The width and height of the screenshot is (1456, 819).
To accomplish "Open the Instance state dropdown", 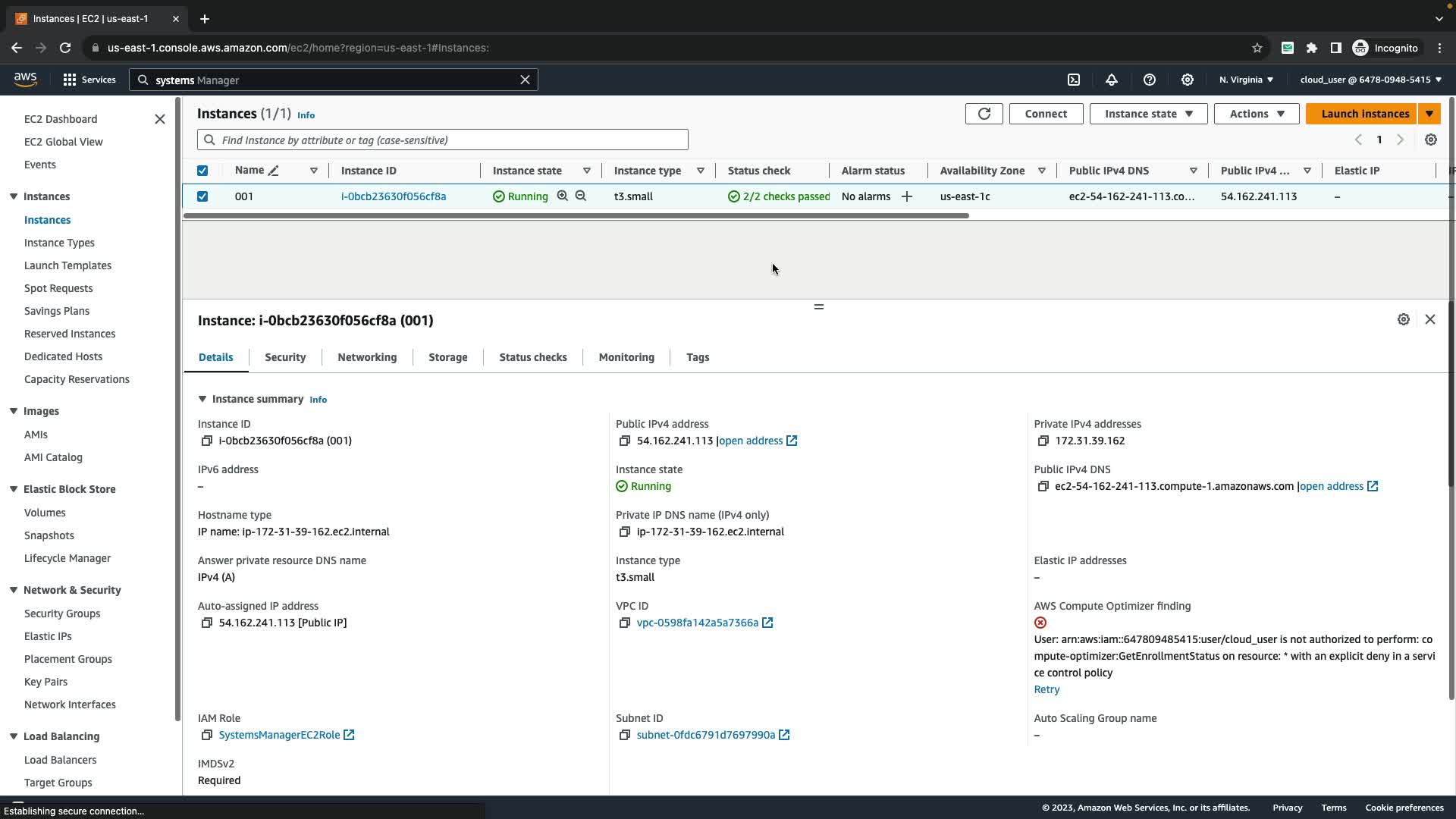I will click(x=1148, y=114).
